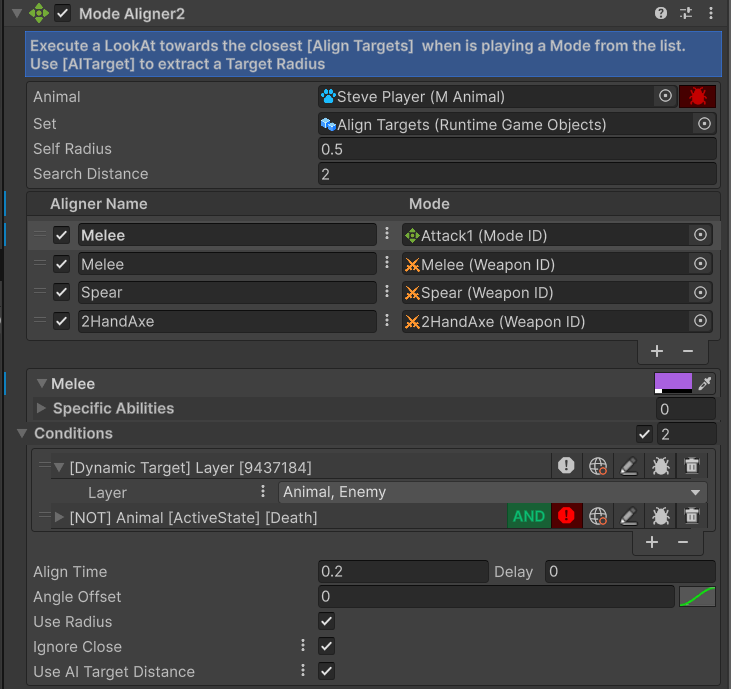Open the Layer dropdown showing Animal, Enemy
This screenshot has width=731, height=689.
(x=491, y=492)
